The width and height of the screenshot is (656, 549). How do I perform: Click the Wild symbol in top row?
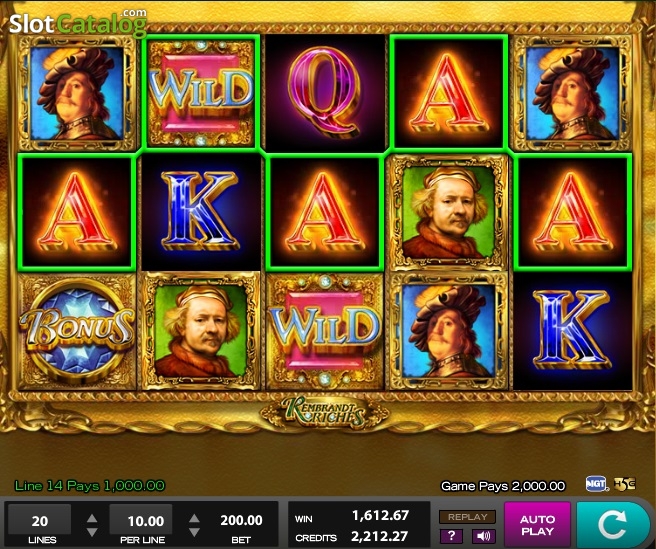pyautogui.click(x=201, y=92)
